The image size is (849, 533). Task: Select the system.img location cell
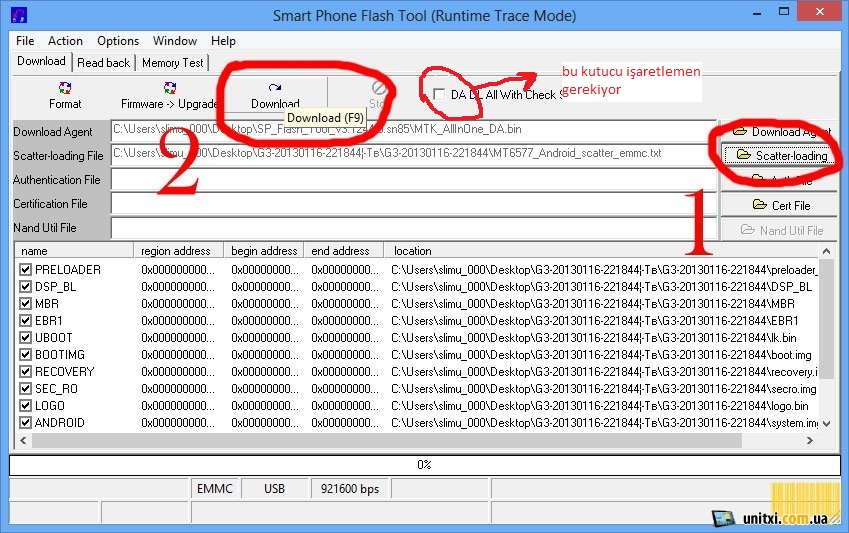604,422
